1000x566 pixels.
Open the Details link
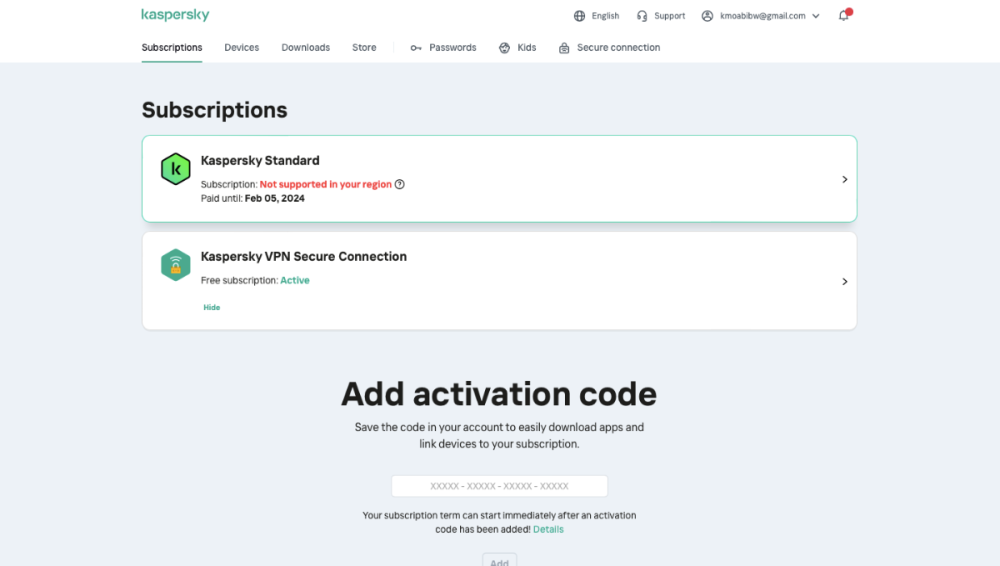click(548, 530)
